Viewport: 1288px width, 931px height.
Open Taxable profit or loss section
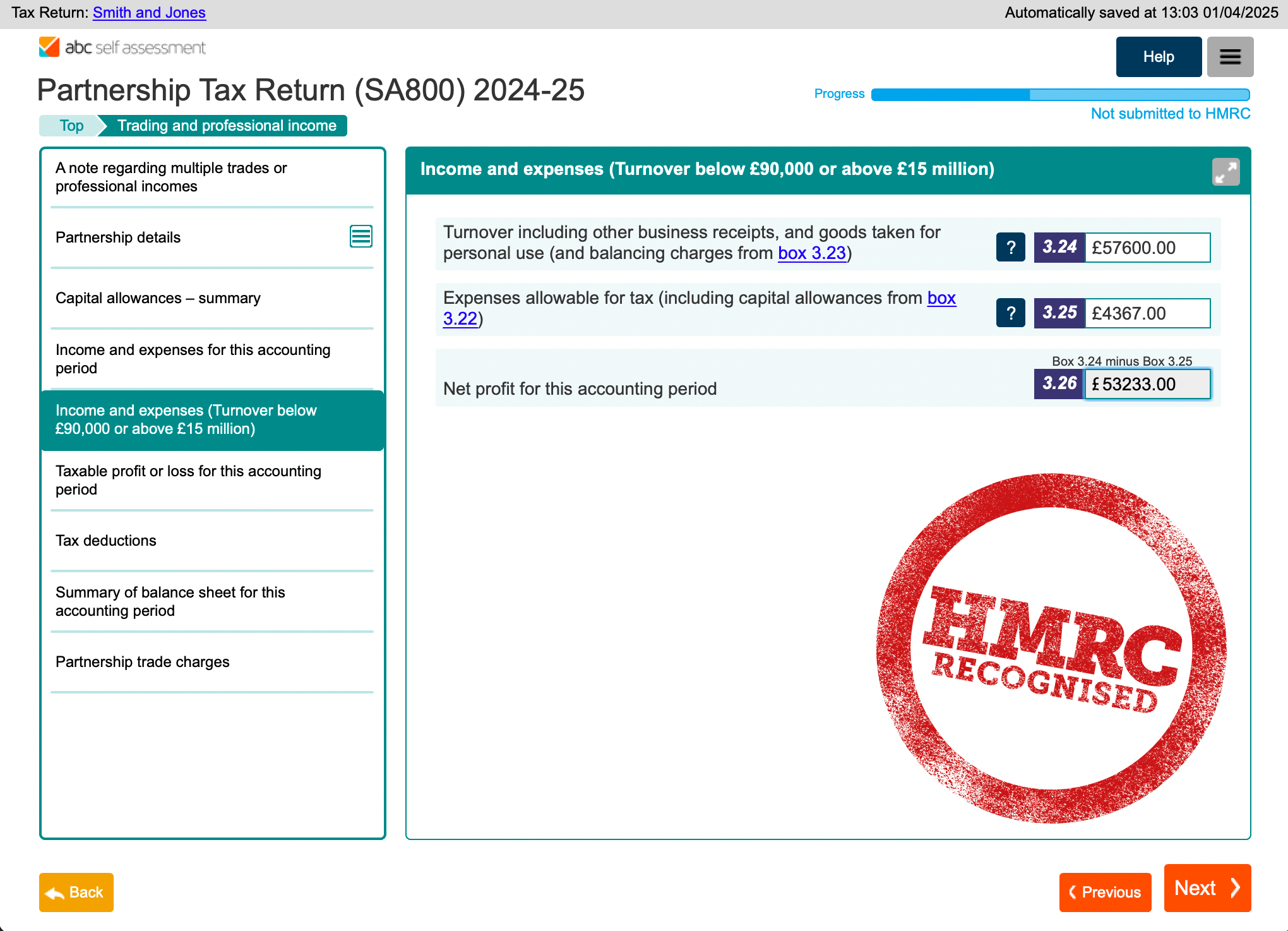[212, 480]
